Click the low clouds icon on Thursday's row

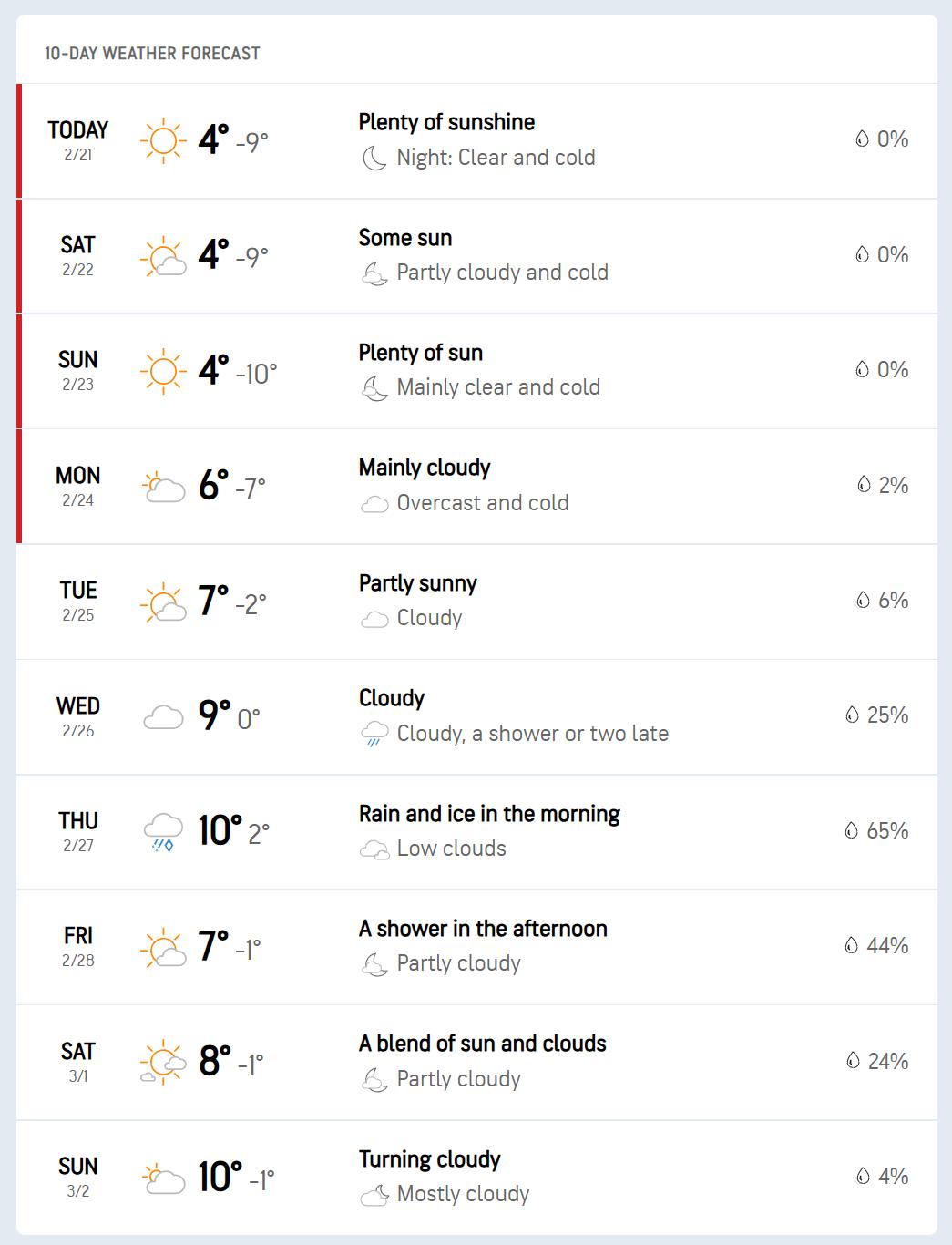click(374, 849)
